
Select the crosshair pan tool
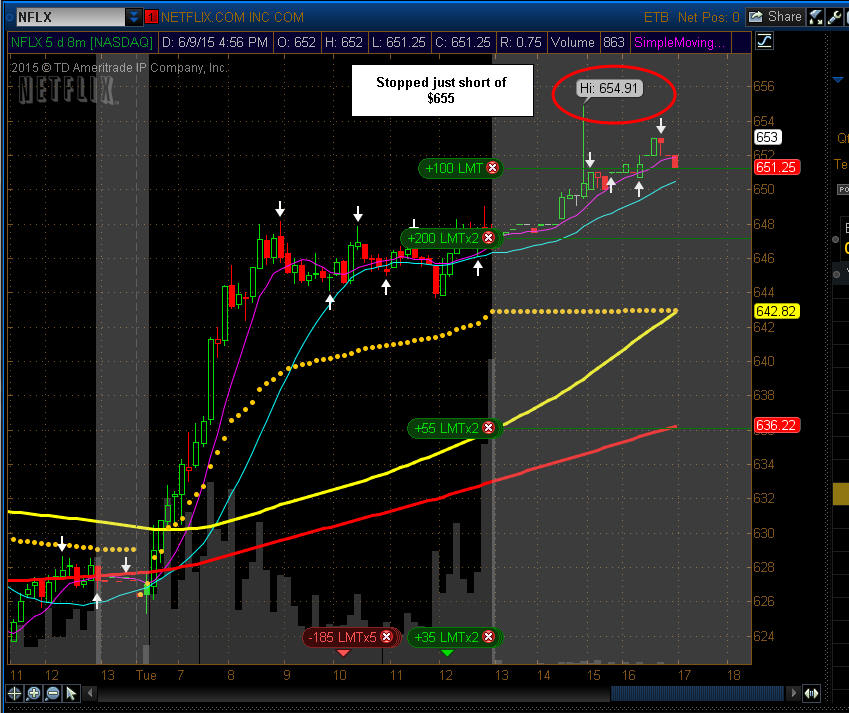coord(15,694)
